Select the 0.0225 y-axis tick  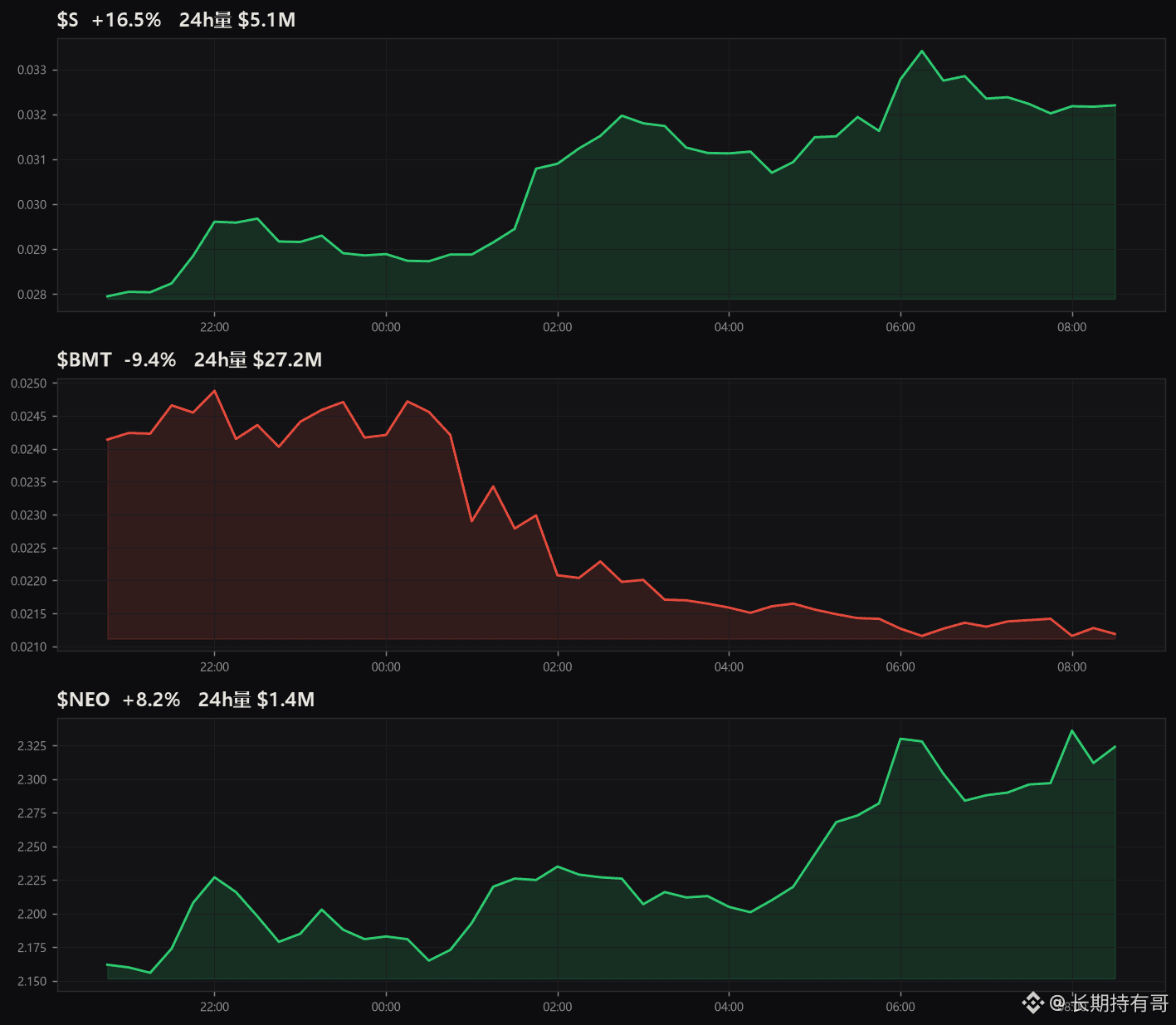coord(28,548)
